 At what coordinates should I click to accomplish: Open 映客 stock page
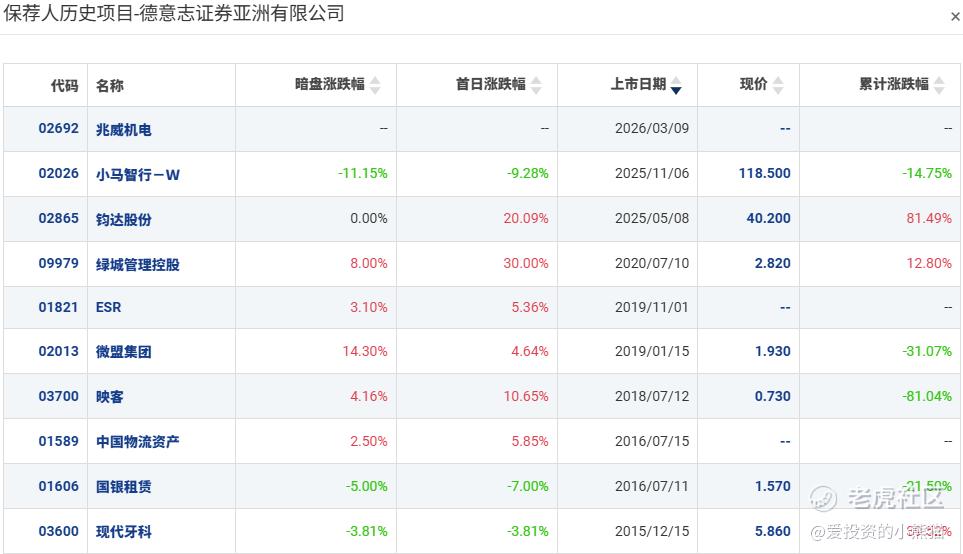click(110, 397)
